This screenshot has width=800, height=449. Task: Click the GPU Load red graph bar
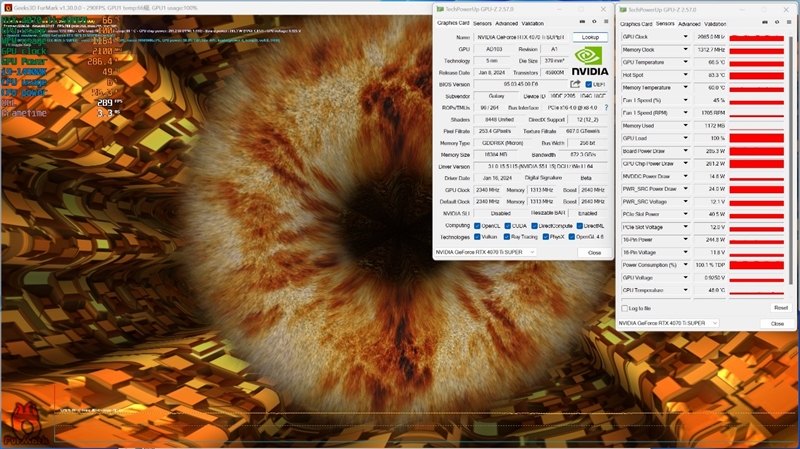point(757,138)
